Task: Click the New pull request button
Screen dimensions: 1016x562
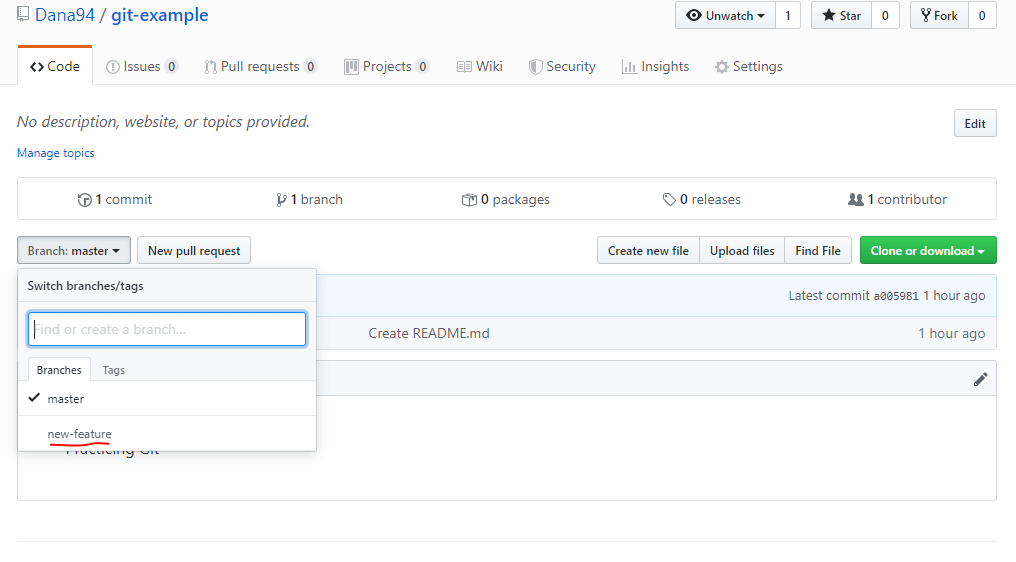Action: coord(194,250)
